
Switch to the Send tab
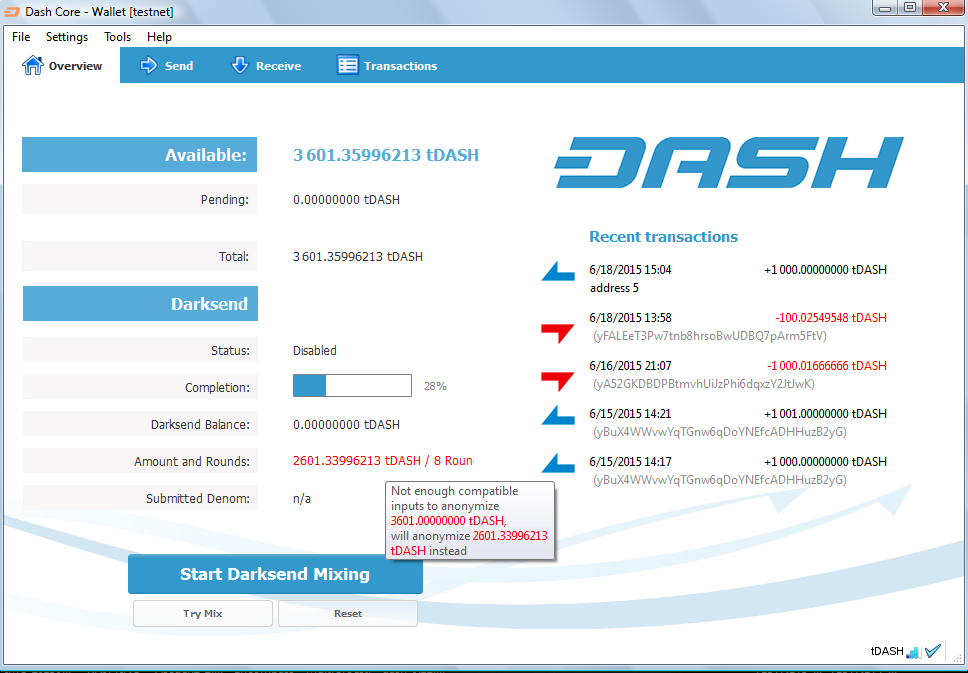click(x=166, y=65)
